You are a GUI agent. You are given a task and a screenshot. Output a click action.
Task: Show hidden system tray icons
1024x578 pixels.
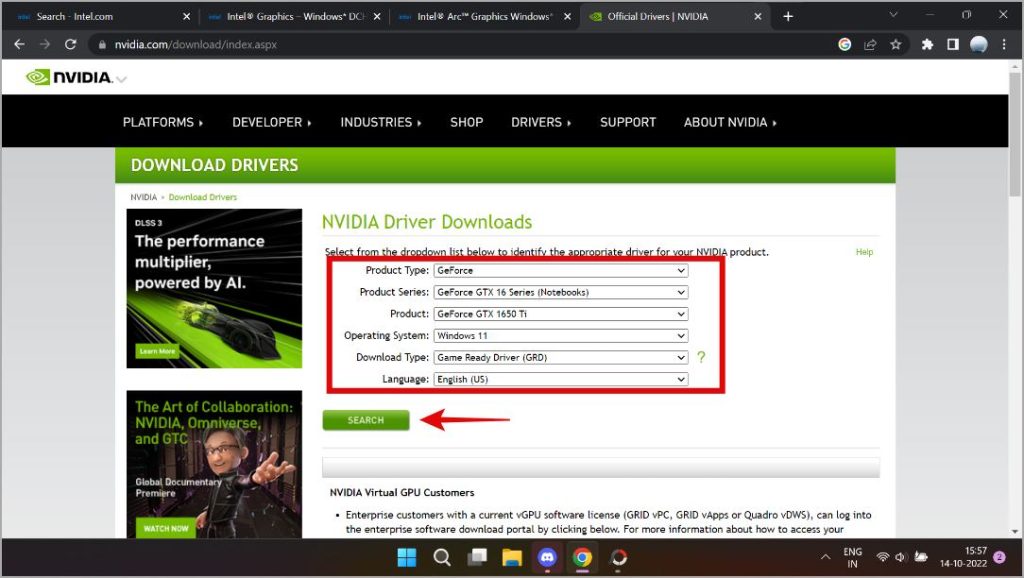click(825, 557)
